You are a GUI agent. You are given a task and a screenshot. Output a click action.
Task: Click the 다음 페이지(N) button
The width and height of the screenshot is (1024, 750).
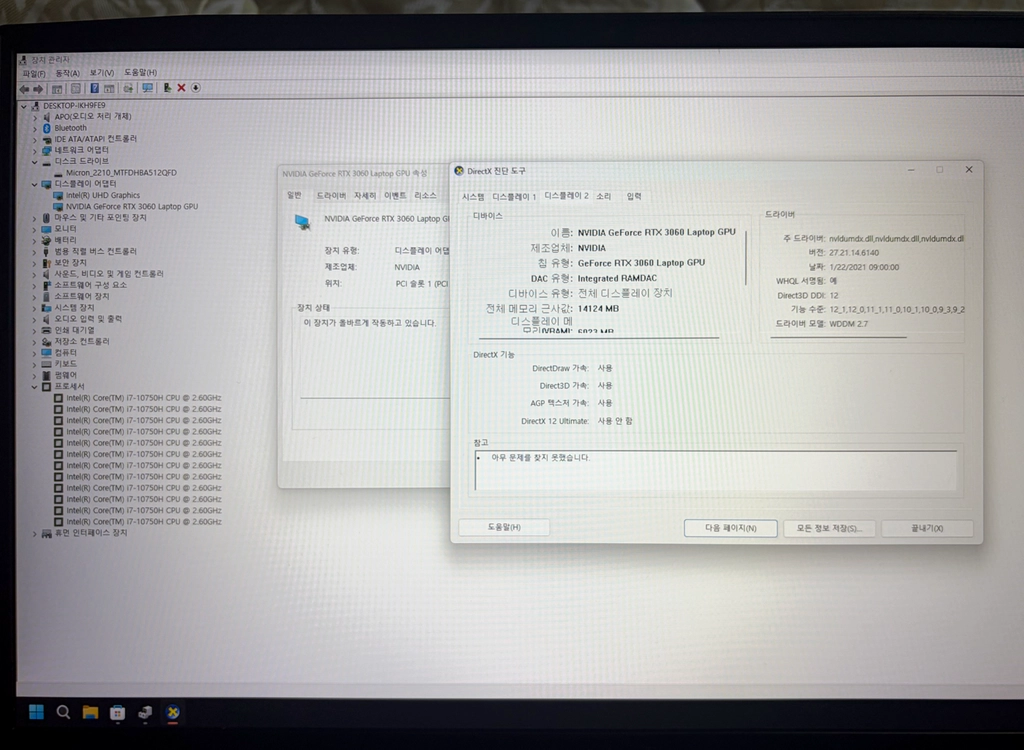coord(730,528)
